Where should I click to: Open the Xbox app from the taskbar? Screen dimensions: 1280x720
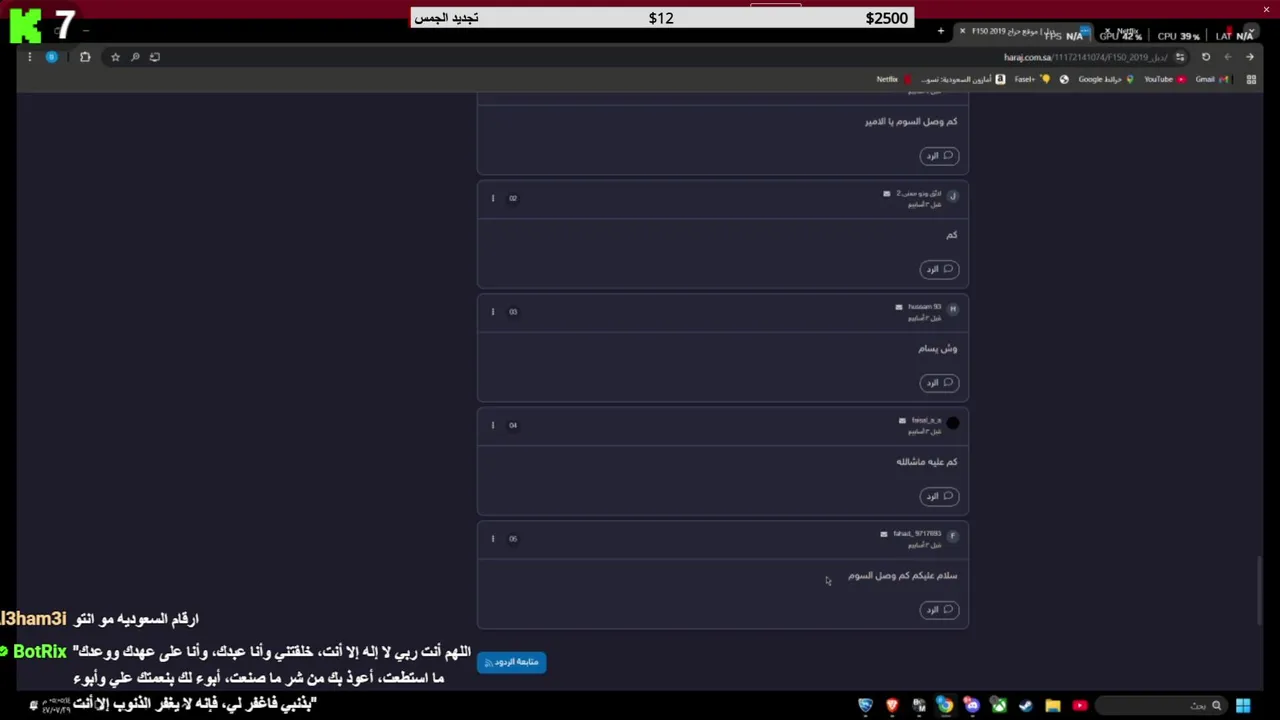pos(998,706)
